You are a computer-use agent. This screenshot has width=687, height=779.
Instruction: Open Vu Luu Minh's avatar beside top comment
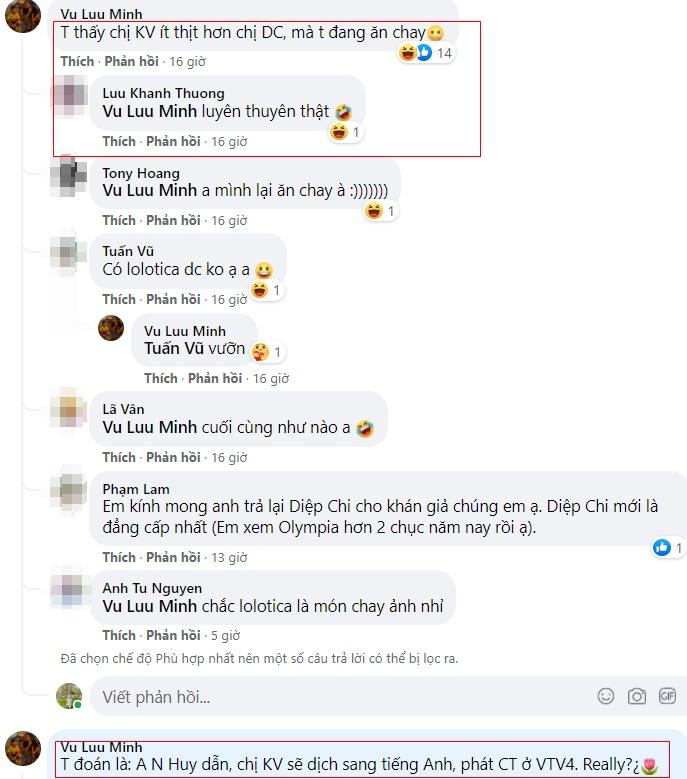click(23, 15)
